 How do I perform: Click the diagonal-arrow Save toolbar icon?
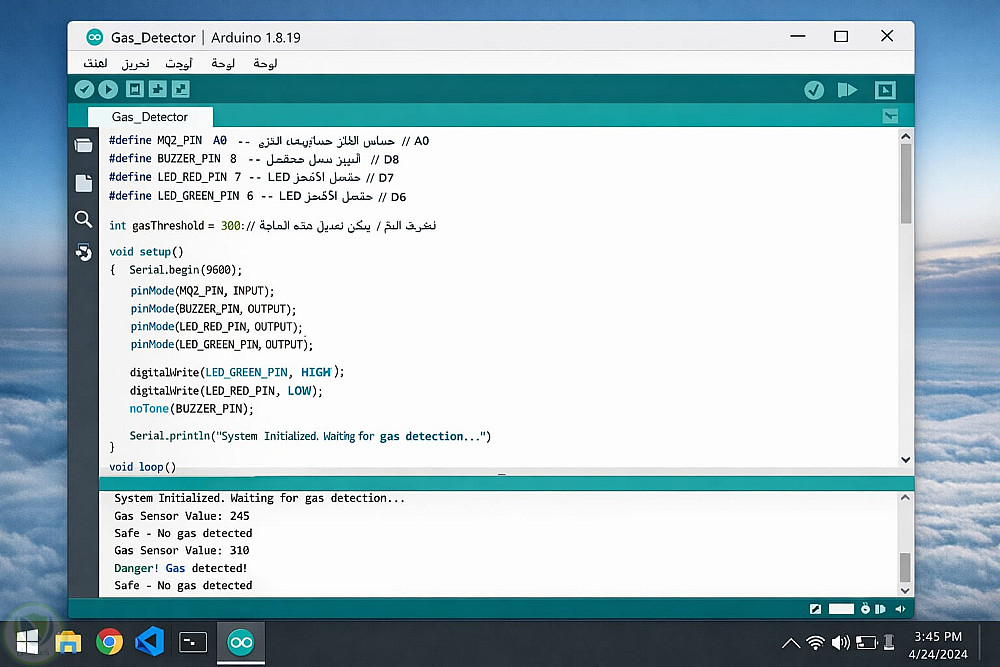click(x=180, y=89)
